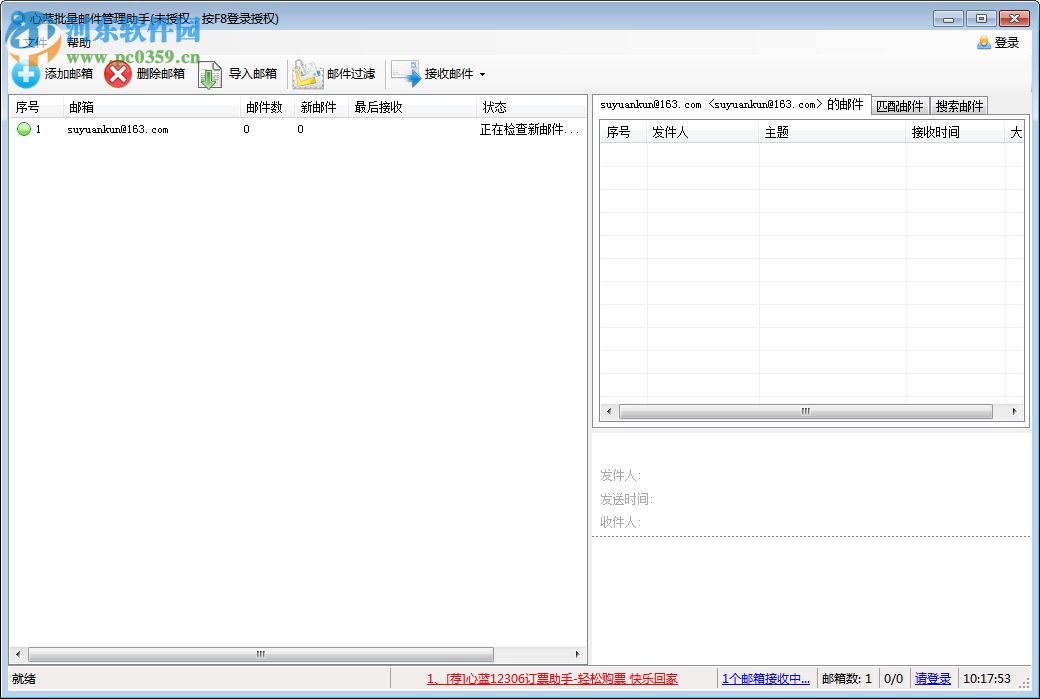Image resolution: width=1040 pixels, height=699 pixels.
Task: Switch to the 搜索邮件 tab
Action: point(959,106)
